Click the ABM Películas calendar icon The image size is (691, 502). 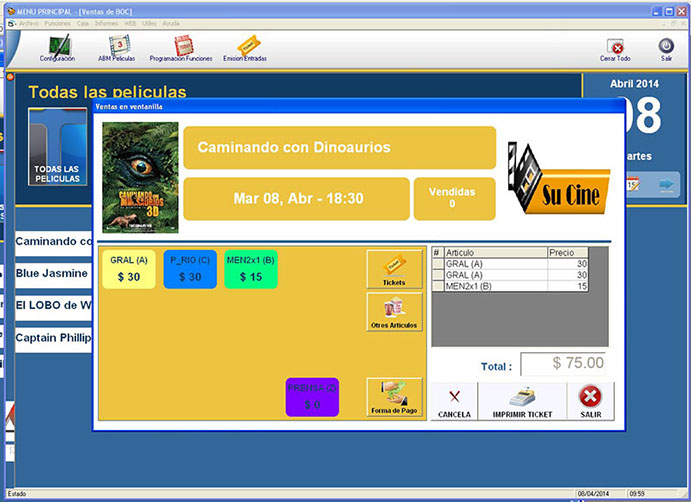(116, 48)
